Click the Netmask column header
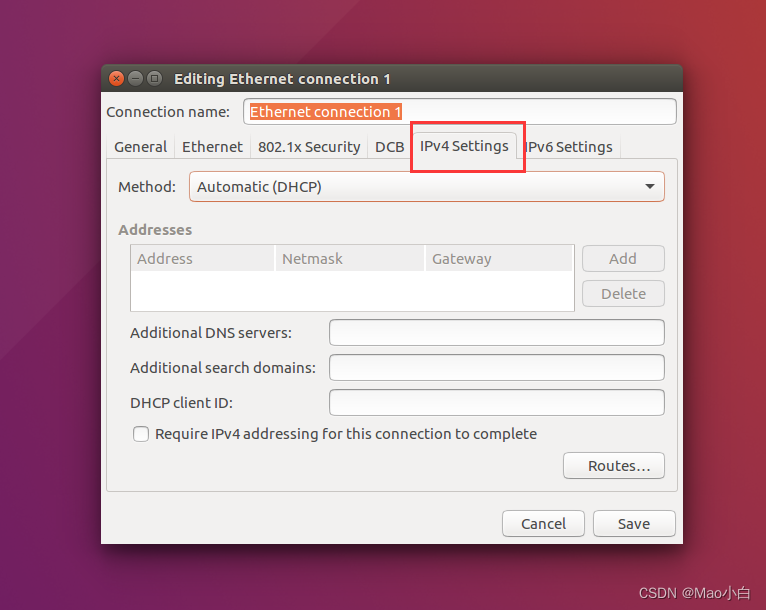This screenshot has height=610, width=766. point(350,258)
